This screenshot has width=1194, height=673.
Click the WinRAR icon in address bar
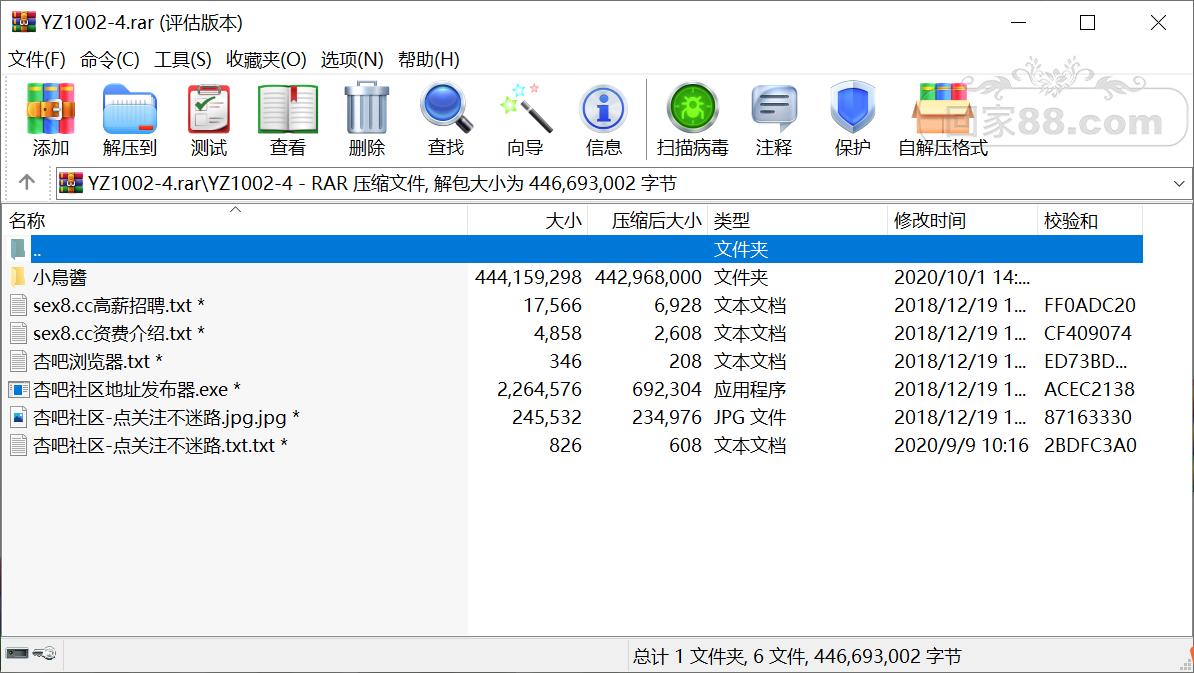71,183
